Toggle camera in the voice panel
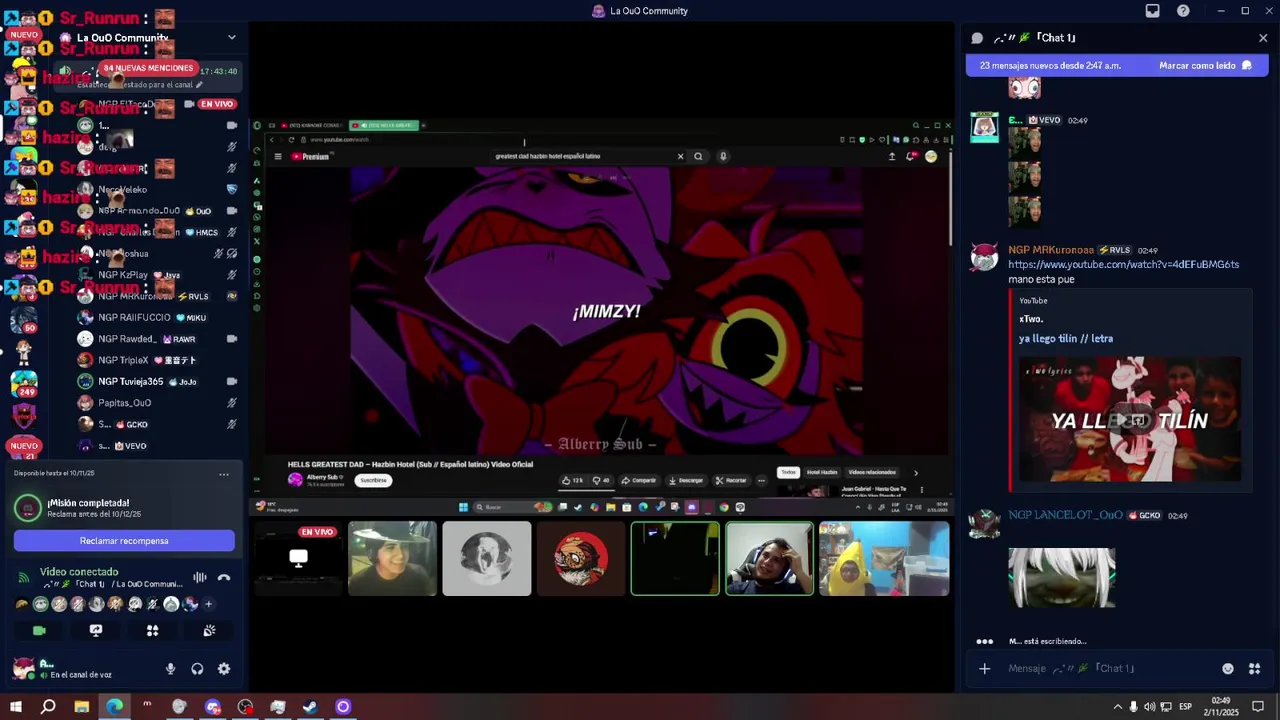Viewport: 1280px width, 720px height. [x=39, y=631]
